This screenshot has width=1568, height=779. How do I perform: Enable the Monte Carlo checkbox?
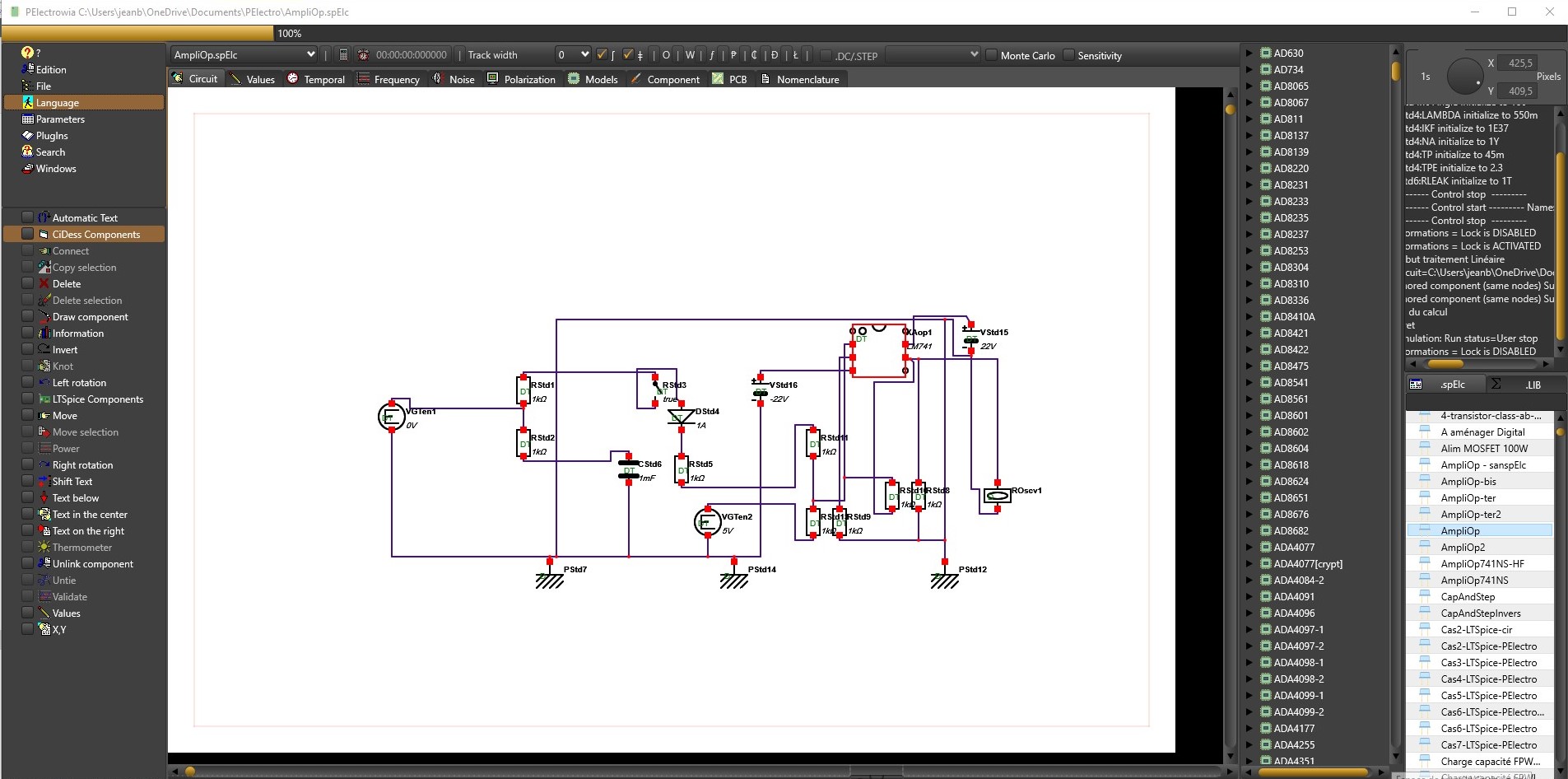point(991,55)
